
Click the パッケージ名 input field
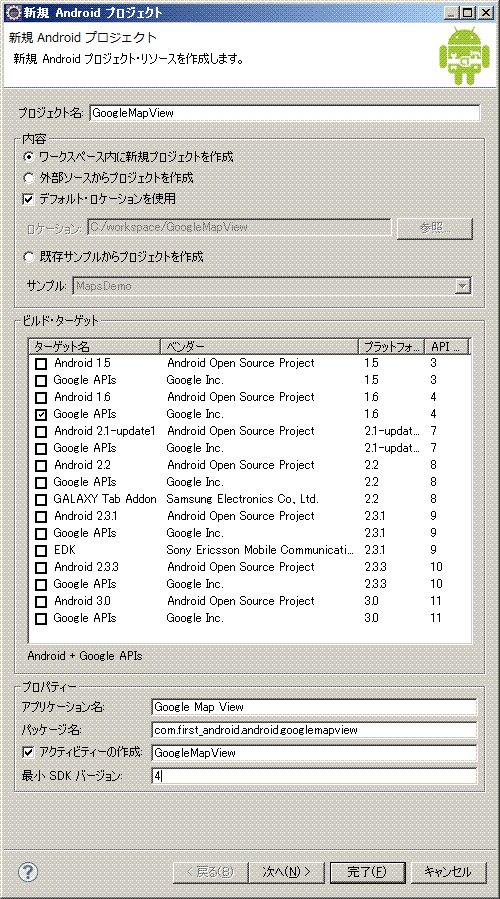[314, 730]
